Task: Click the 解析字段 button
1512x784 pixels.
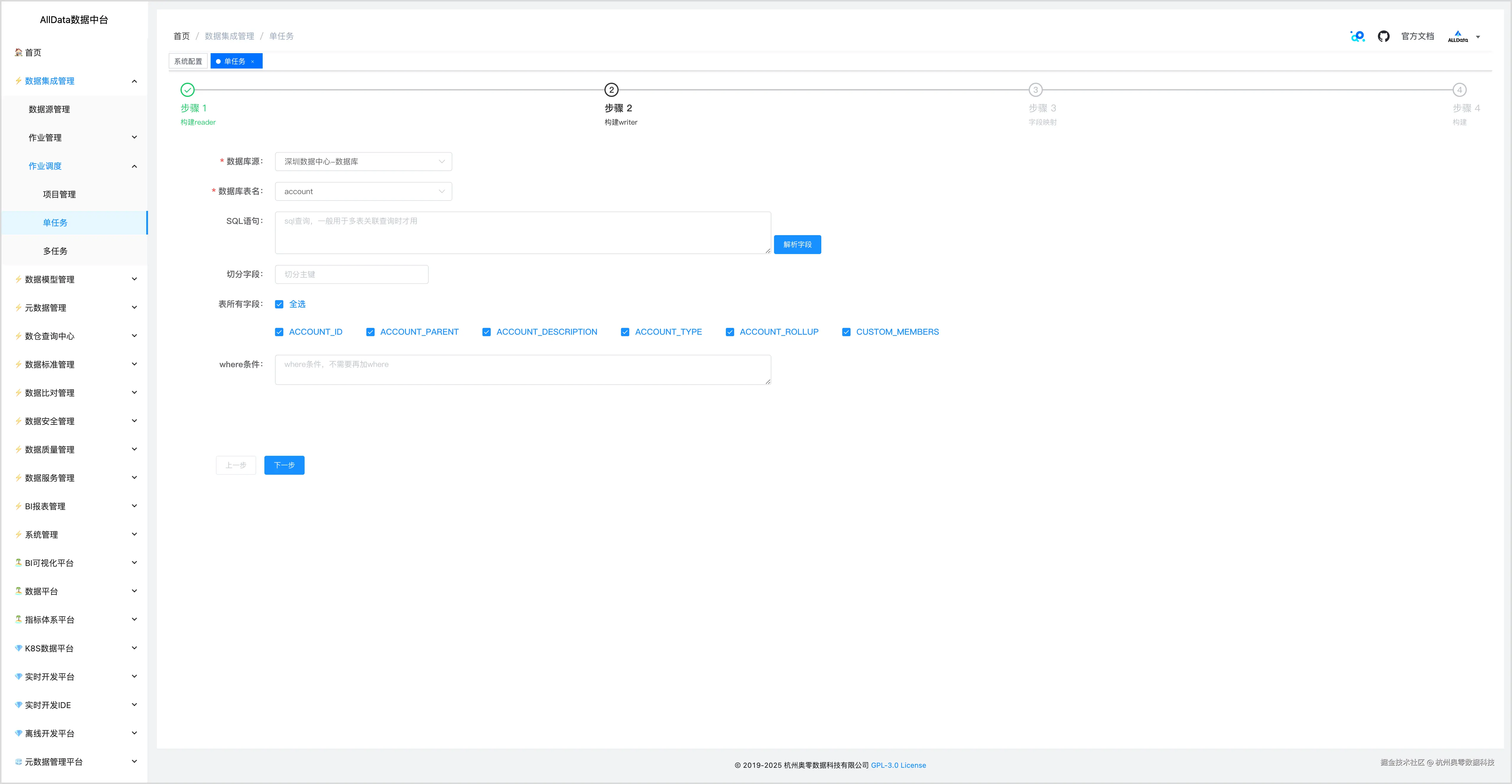Action: (797, 245)
